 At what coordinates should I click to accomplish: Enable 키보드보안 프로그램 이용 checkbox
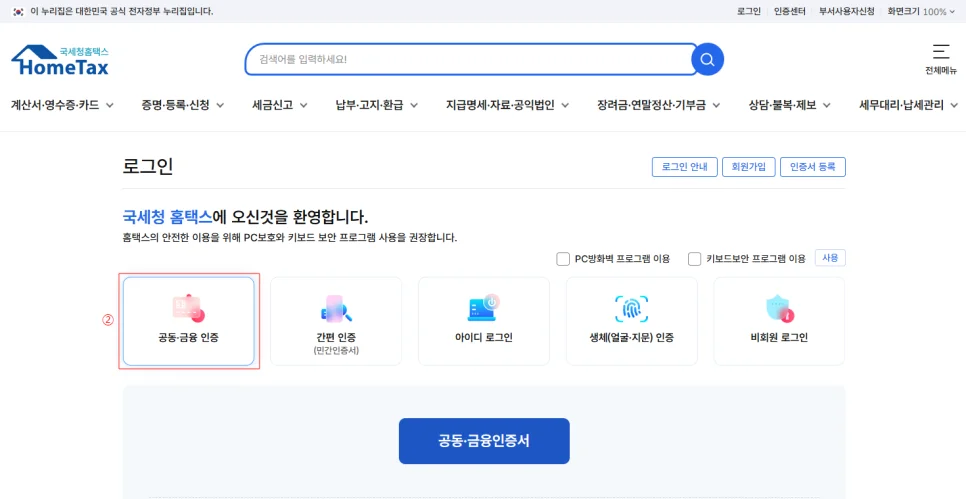click(x=695, y=259)
